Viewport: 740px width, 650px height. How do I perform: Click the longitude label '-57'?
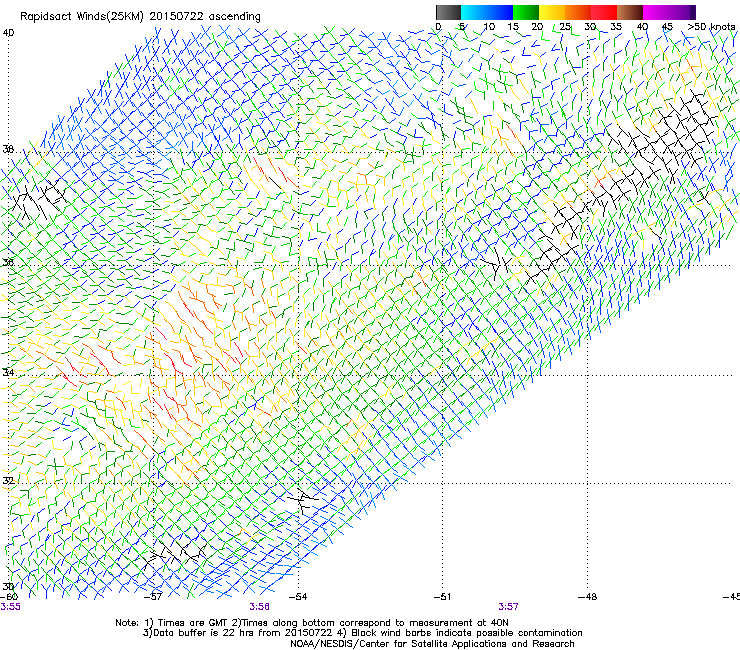click(153, 597)
